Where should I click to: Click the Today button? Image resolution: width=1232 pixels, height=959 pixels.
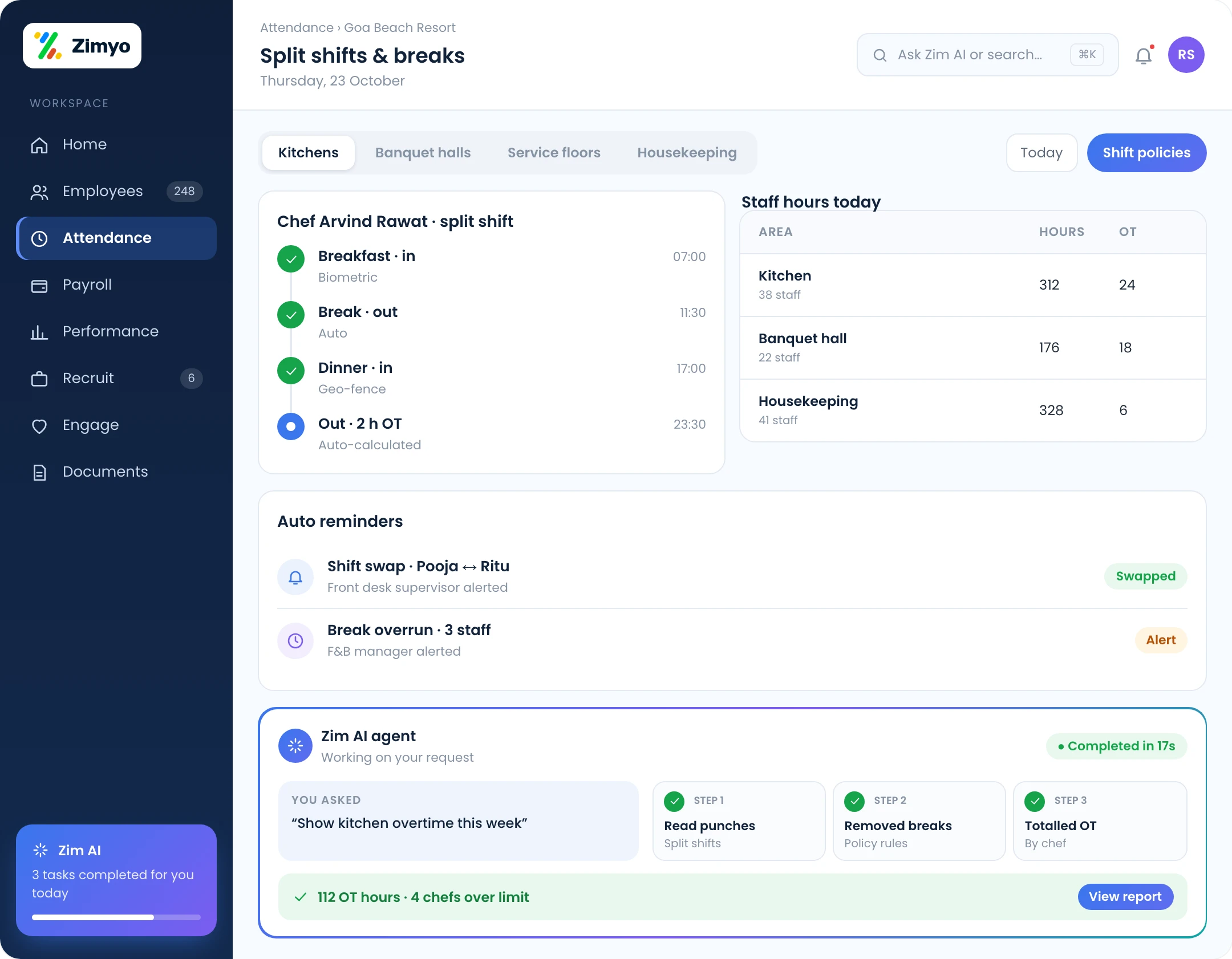1041,153
